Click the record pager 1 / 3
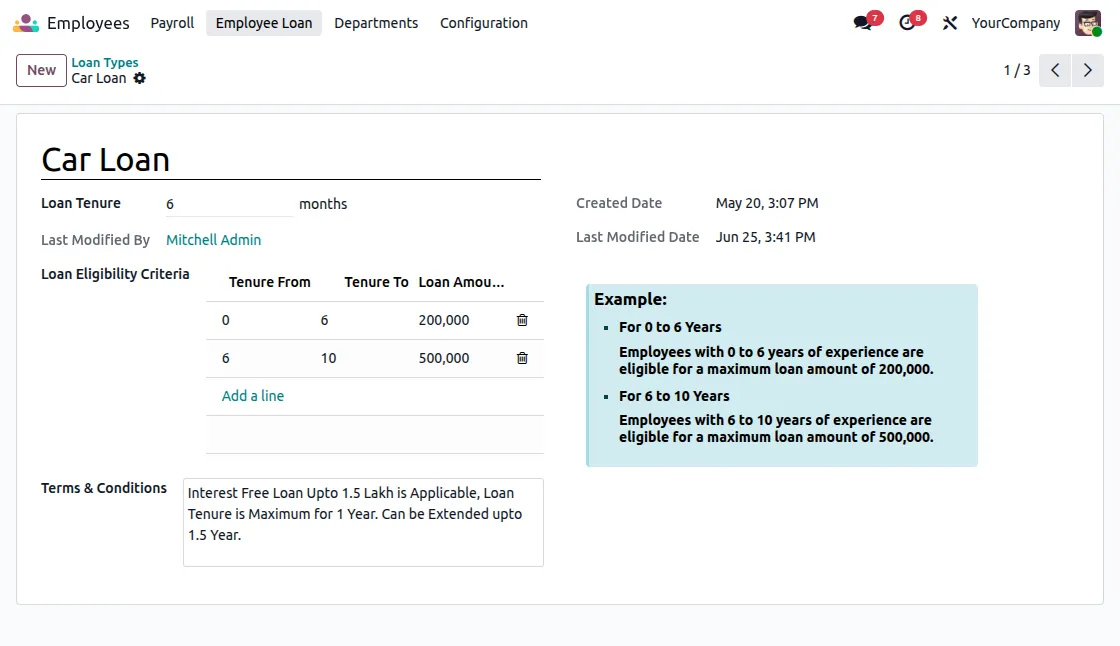This screenshot has height=646, width=1120. [x=1016, y=70]
